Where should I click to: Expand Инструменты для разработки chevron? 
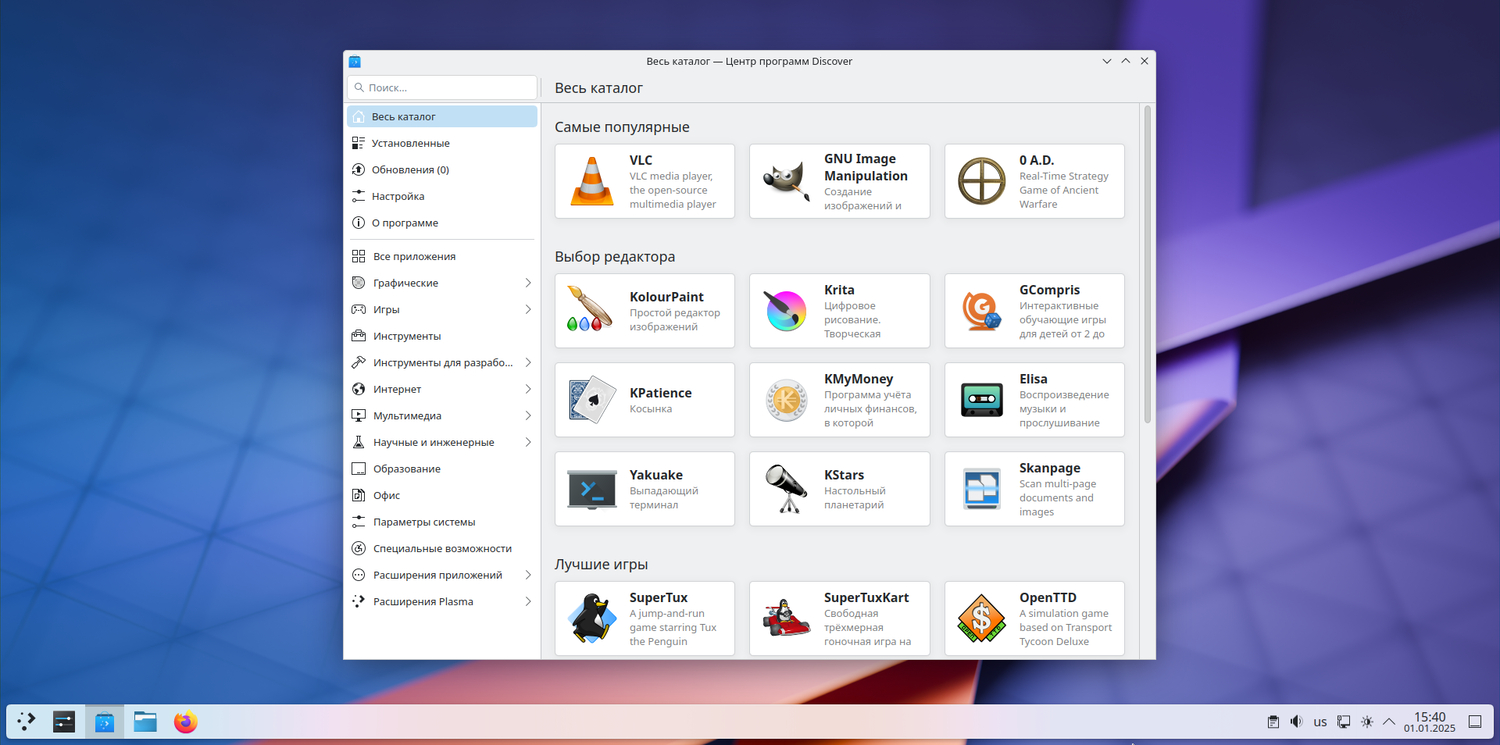(528, 363)
